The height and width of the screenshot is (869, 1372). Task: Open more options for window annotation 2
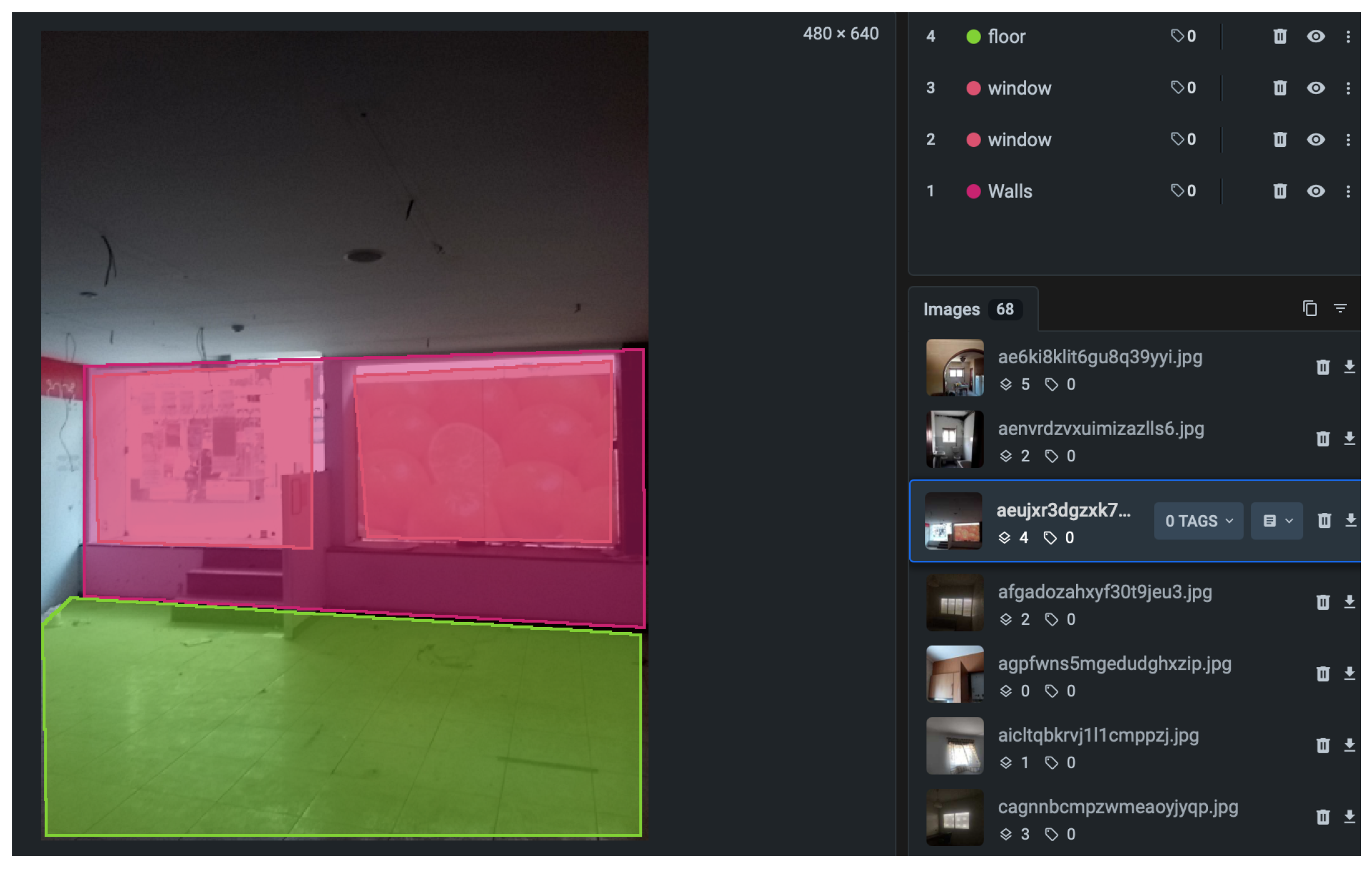pos(1348,140)
